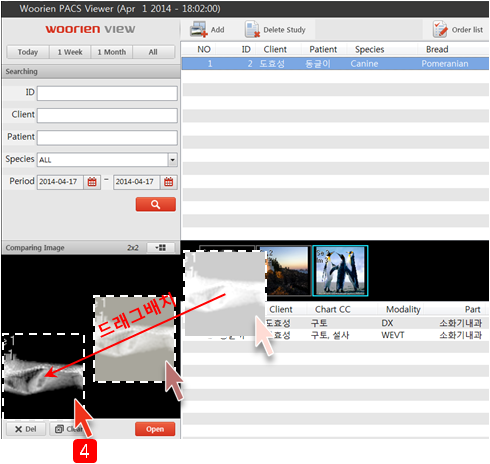Click the Add study icon
The height and width of the screenshot is (464, 490).
(x=199, y=30)
